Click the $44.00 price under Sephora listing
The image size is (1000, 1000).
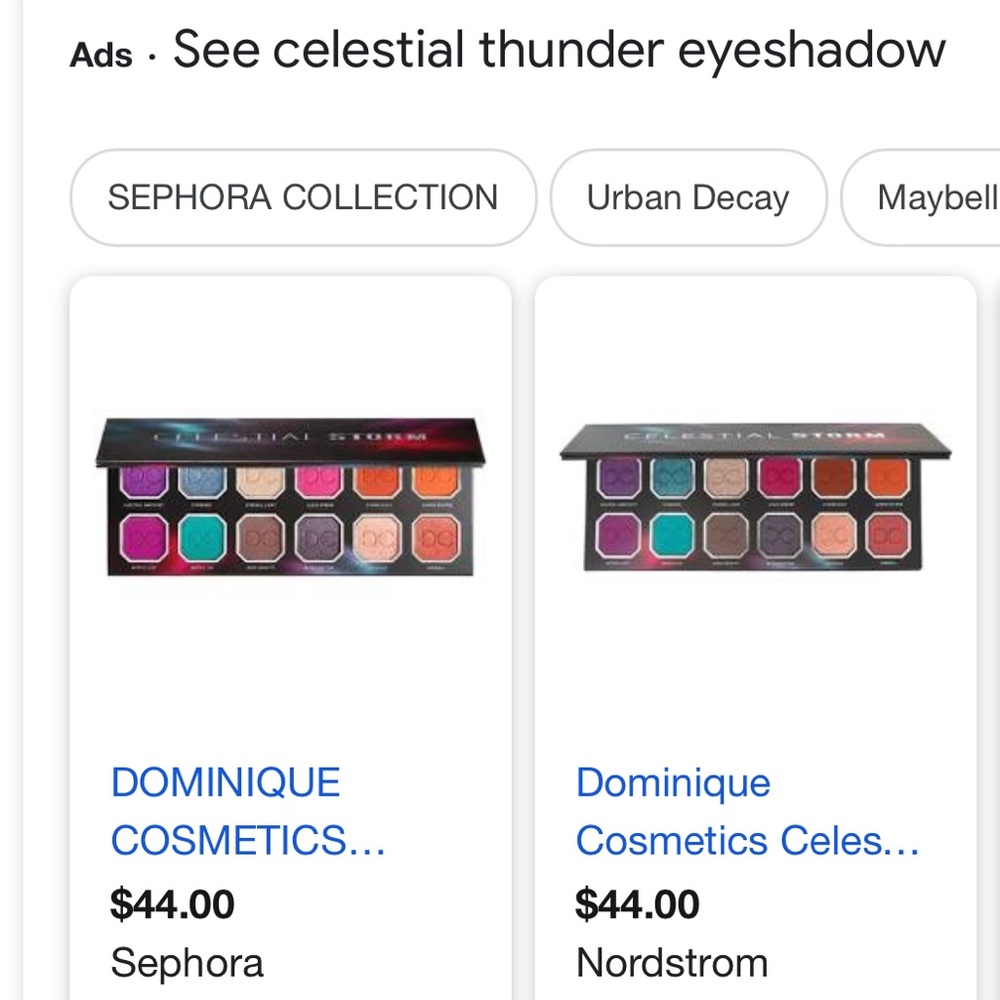pyautogui.click(x=172, y=904)
